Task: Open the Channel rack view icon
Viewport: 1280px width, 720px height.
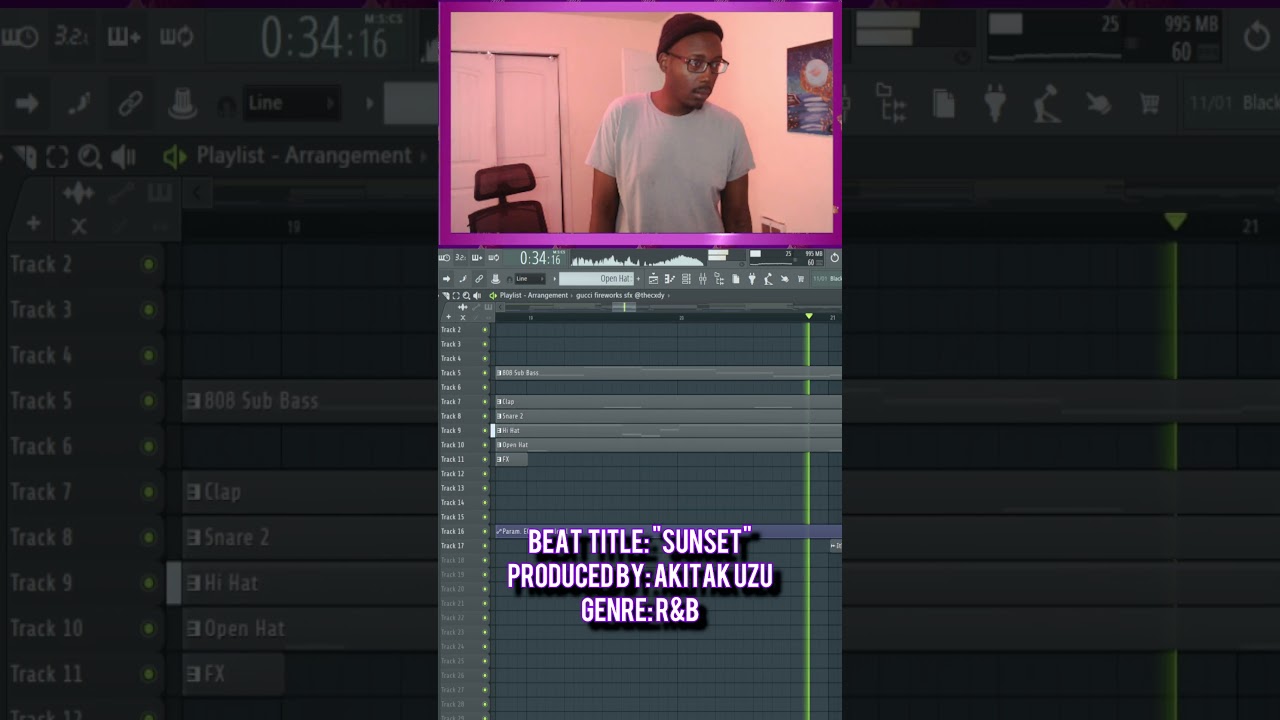Action: [x=686, y=279]
